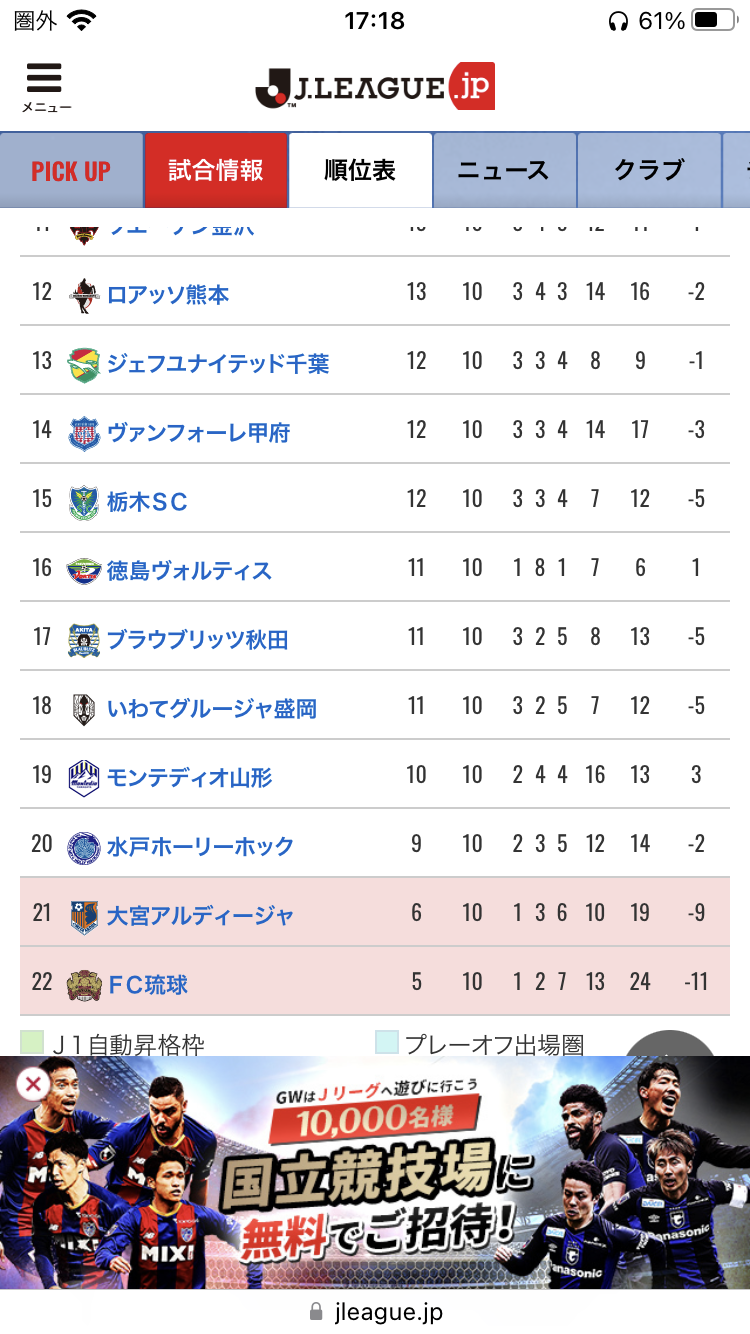The height and width of the screenshot is (1334, 750).
Task: Click the Roasso Kumamoto club crest
Action: [x=84, y=294]
